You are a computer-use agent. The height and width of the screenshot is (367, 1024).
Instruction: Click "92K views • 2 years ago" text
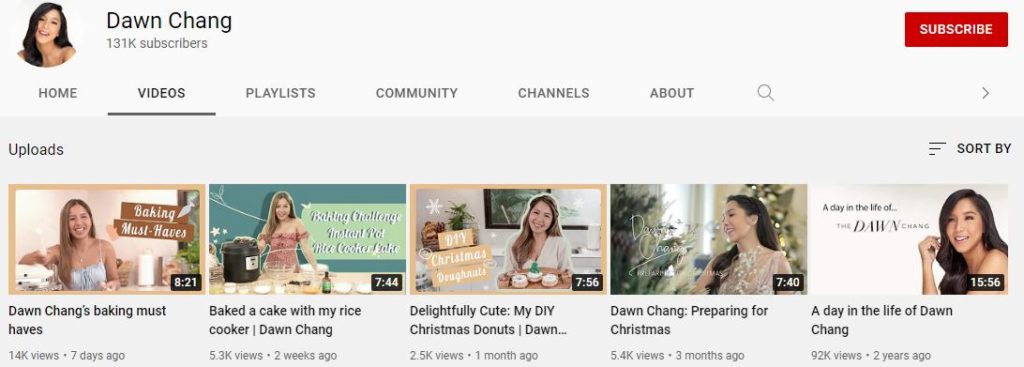pyautogui.click(x=871, y=356)
